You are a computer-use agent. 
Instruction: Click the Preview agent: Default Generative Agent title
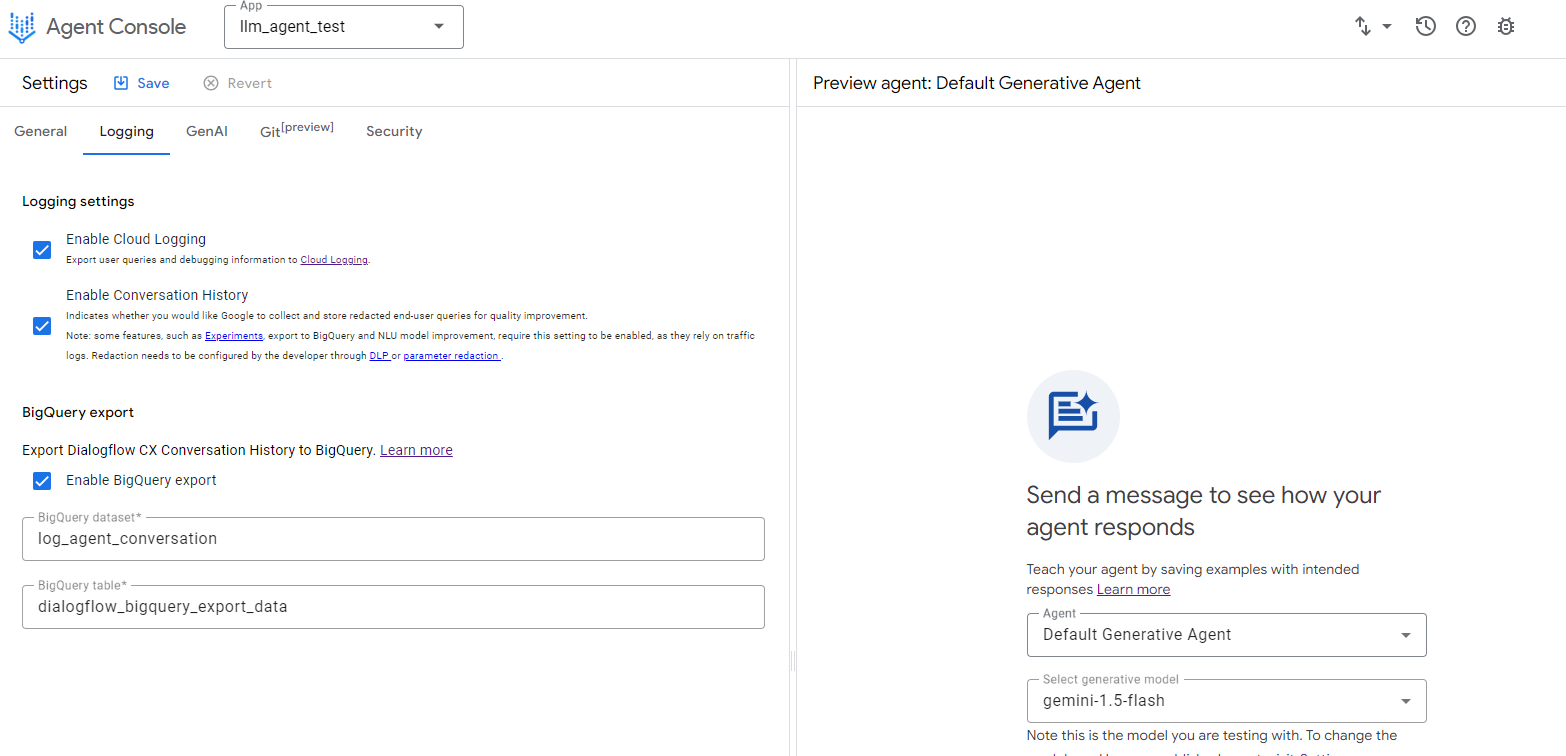(x=977, y=83)
